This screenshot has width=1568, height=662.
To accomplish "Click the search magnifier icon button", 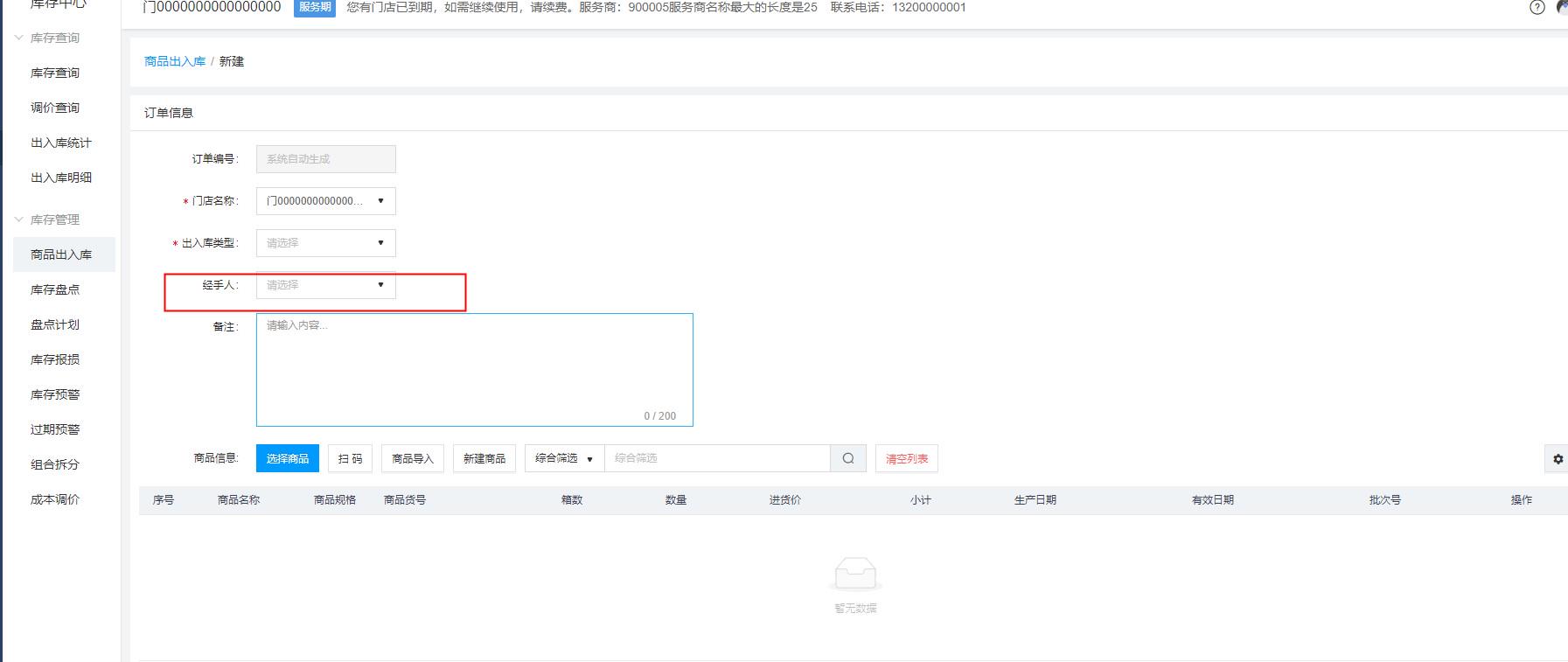I will tap(847, 458).
